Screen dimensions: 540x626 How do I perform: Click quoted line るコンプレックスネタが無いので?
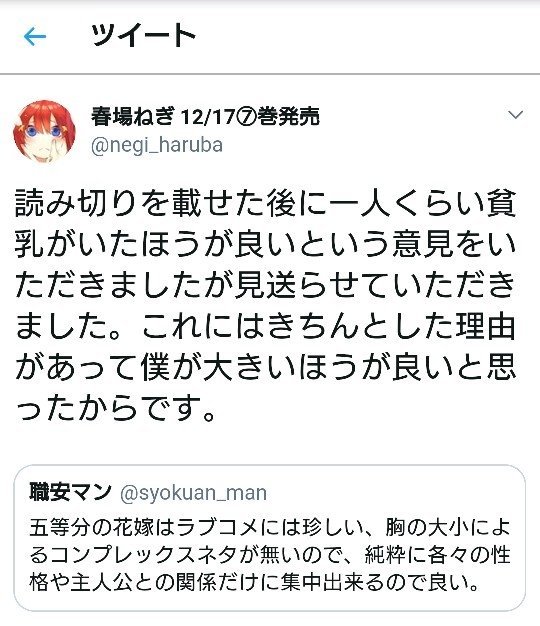pos(270,555)
